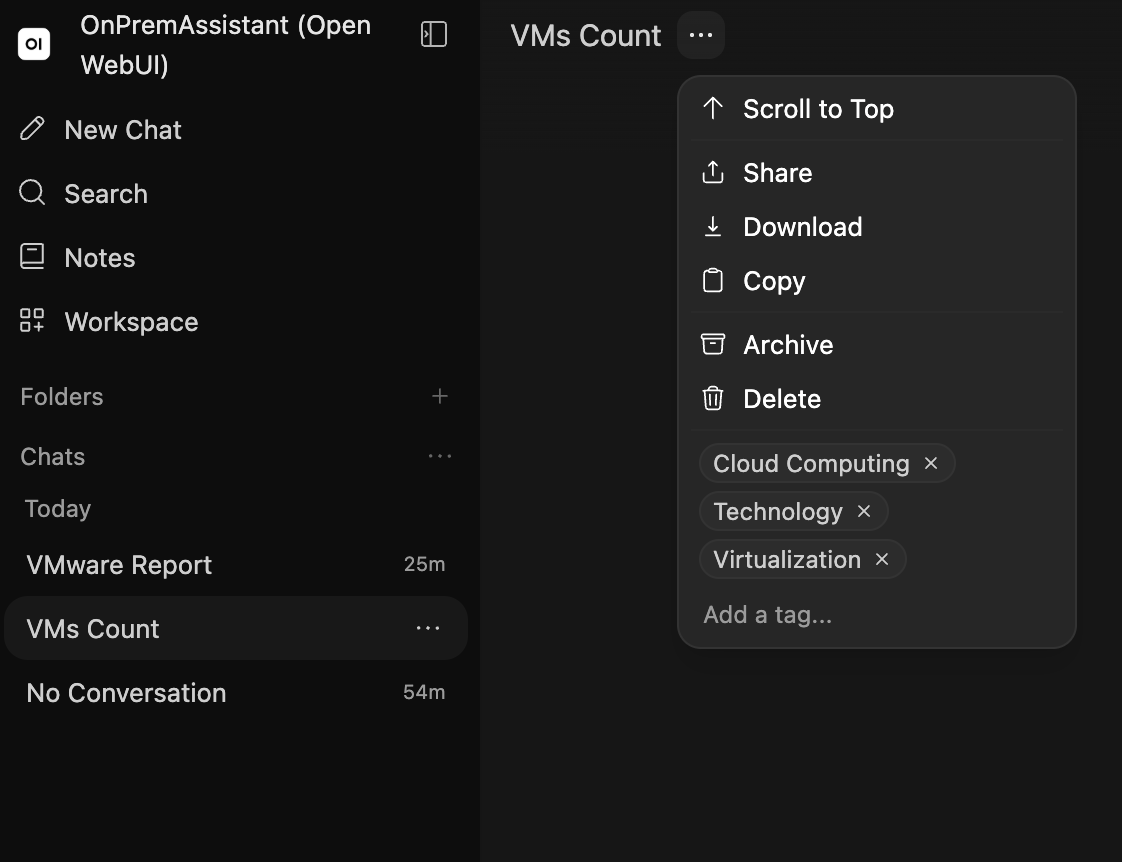Open the No Conversation chat
This screenshot has height=862, width=1122.
(x=235, y=692)
